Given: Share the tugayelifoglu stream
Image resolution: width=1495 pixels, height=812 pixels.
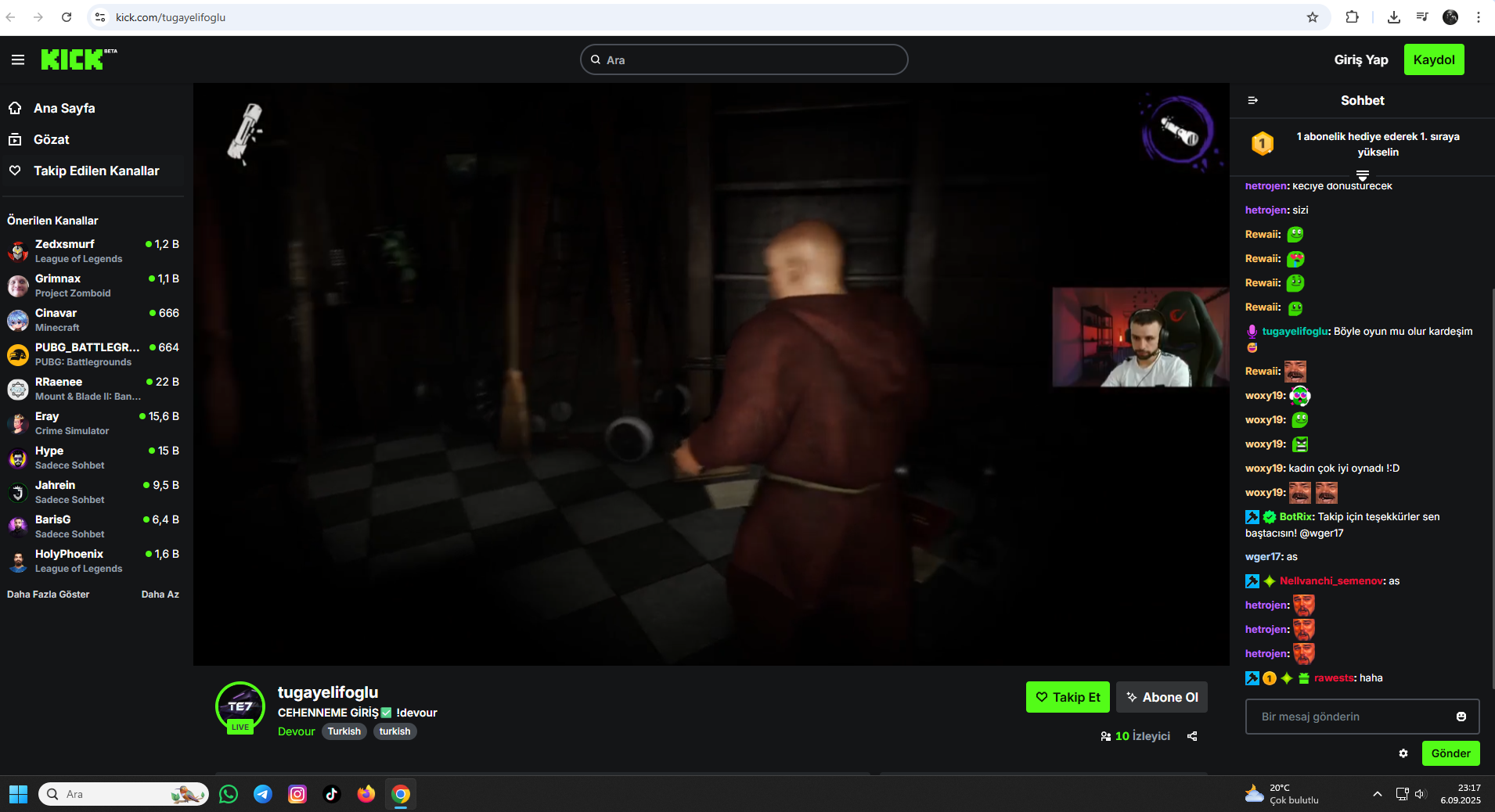Looking at the screenshot, I should 1192,736.
